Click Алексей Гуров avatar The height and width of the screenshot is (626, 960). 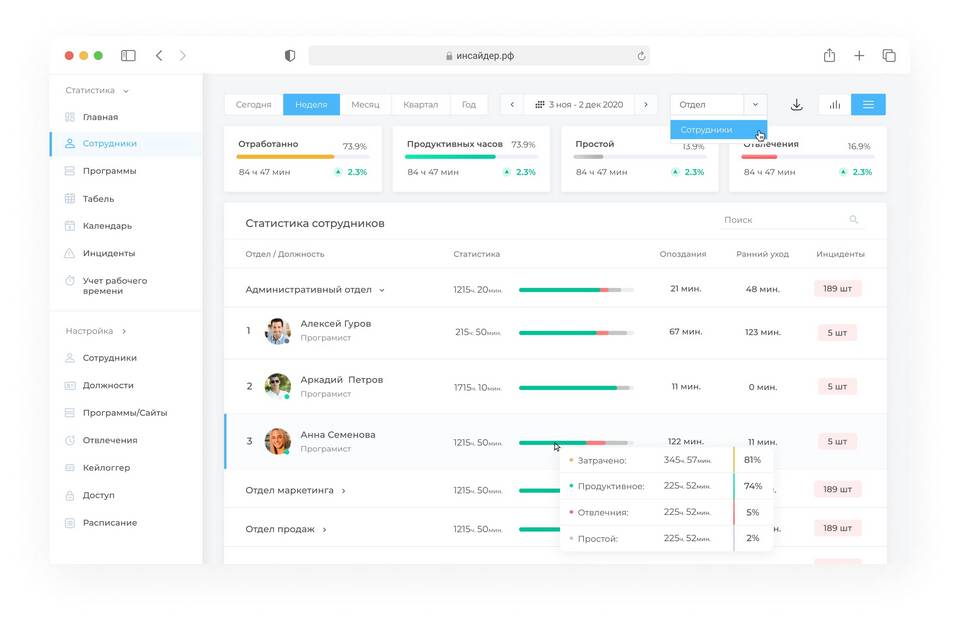click(x=278, y=331)
